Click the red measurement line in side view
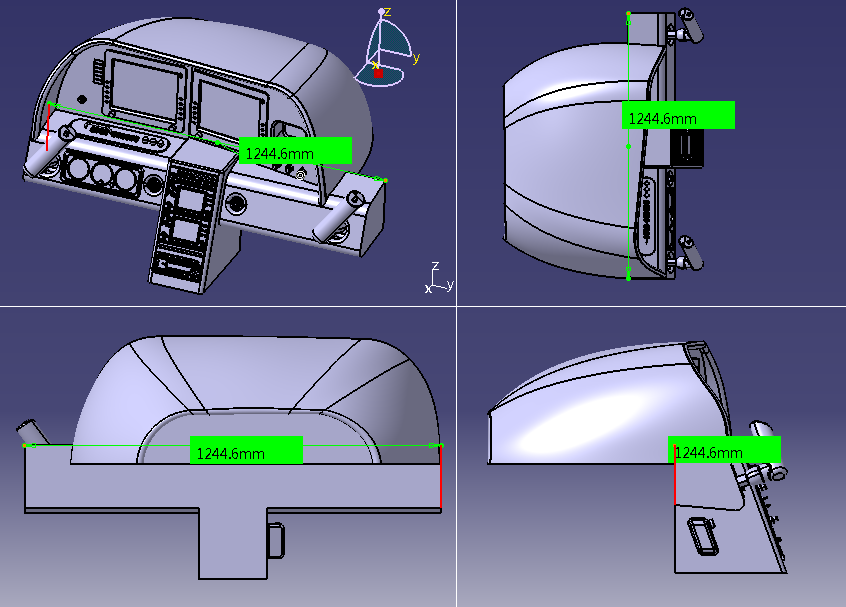The width and height of the screenshot is (846, 607). [674, 475]
